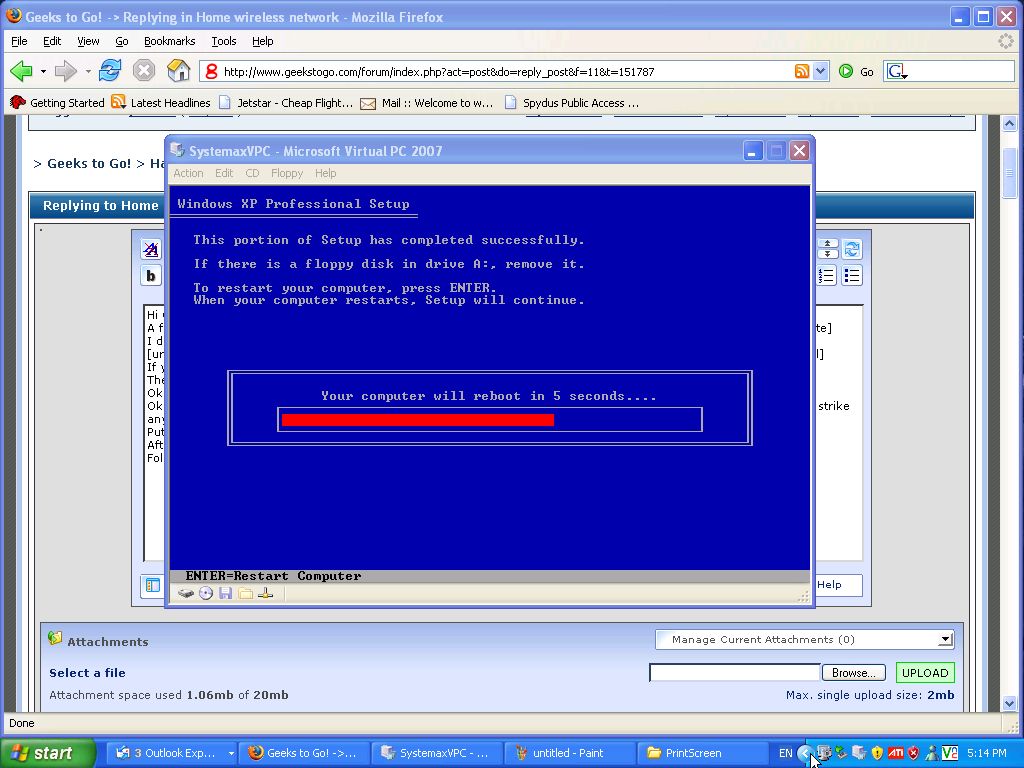
Task: Open Manage Current Attachments dropdown
Action: 805,639
